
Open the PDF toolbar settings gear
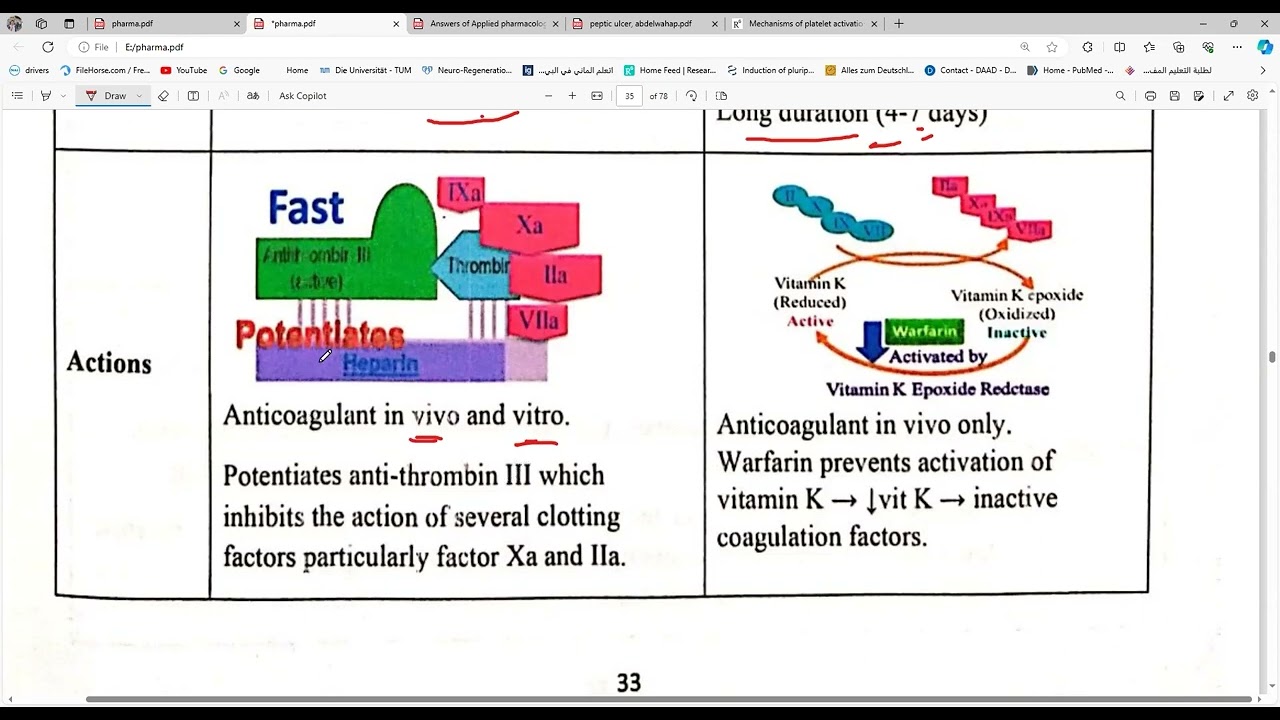point(1252,96)
